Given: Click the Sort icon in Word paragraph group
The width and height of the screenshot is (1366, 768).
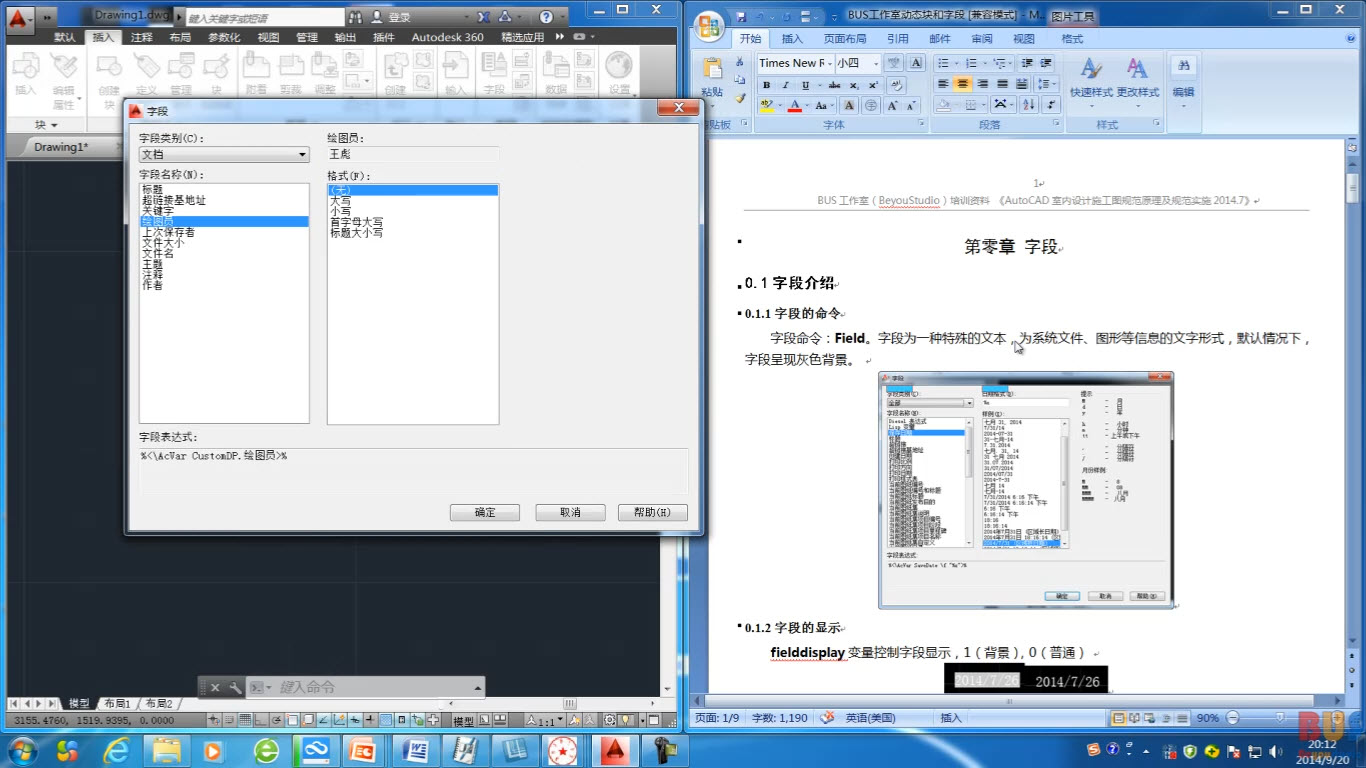Looking at the screenshot, I should pos(1030,105).
